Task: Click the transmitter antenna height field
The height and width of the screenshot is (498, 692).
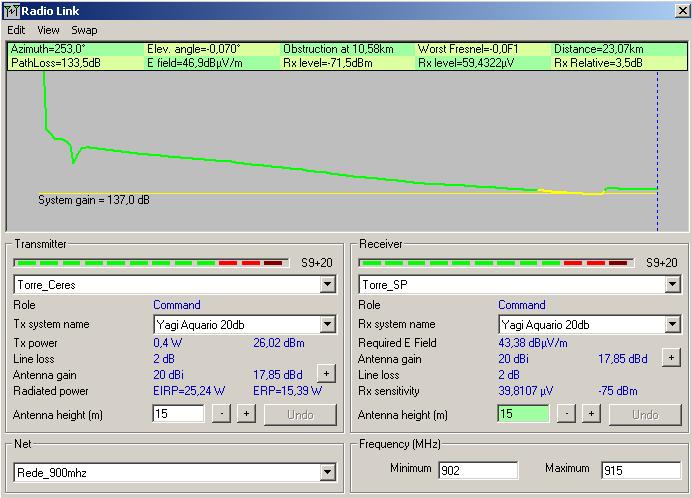Action: point(178,414)
